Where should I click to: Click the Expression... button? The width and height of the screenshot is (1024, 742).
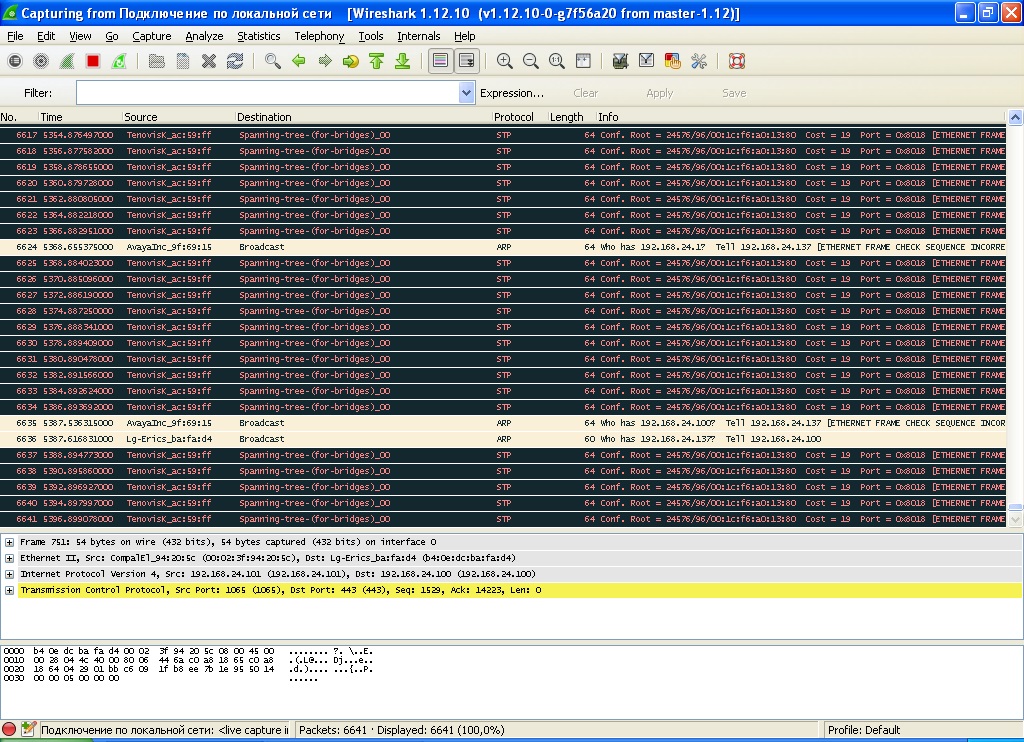pyautogui.click(x=512, y=93)
